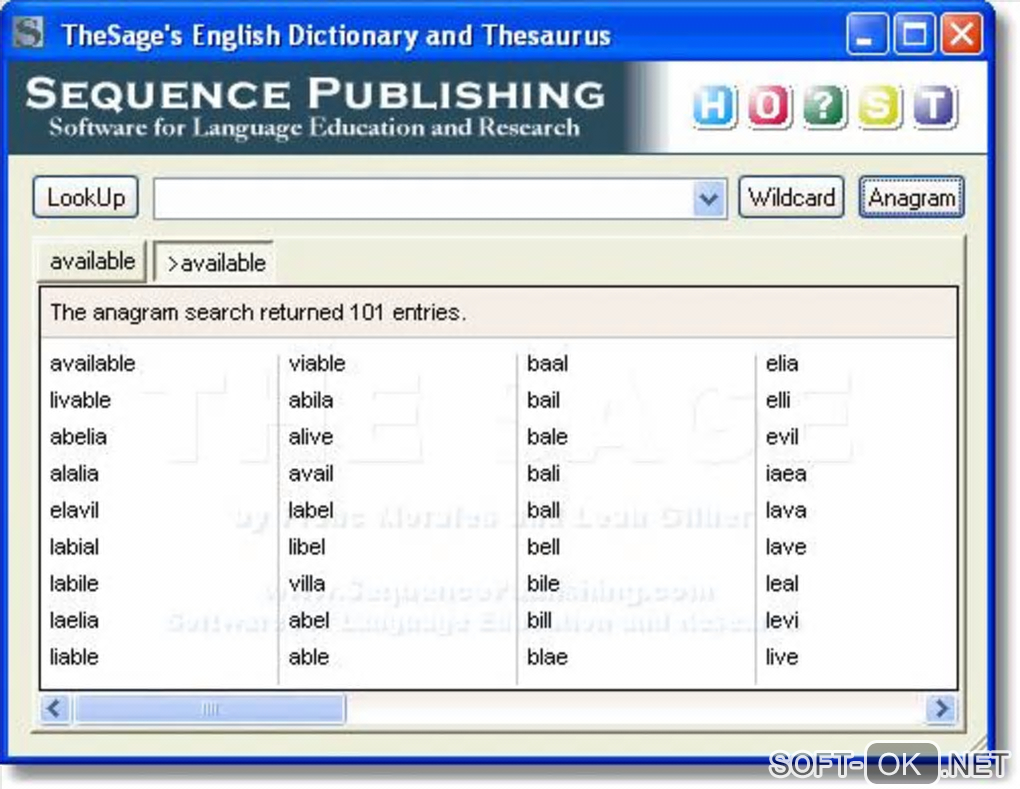Maximize the TheSage window

915,33
